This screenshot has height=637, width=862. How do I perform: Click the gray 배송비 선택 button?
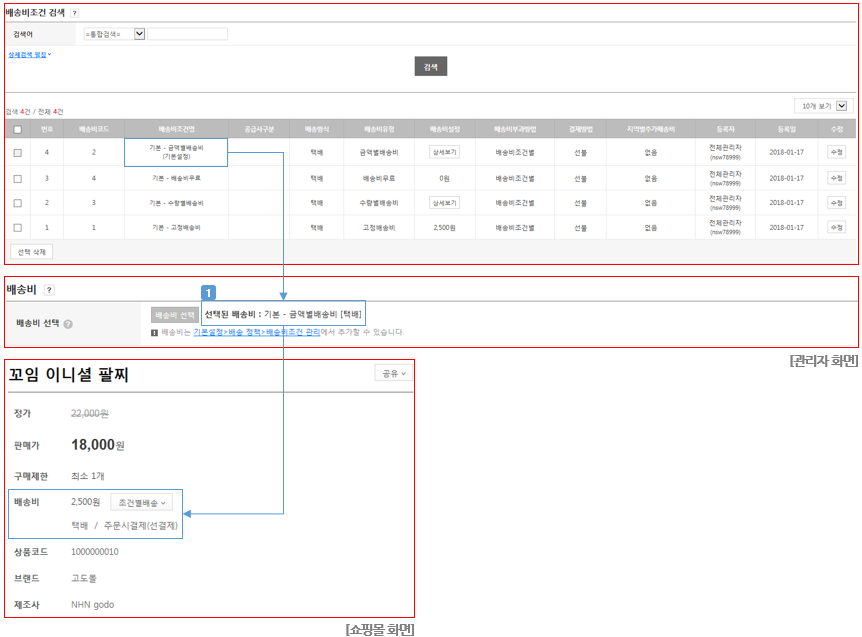pyautogui.click(x=175, y=315)
